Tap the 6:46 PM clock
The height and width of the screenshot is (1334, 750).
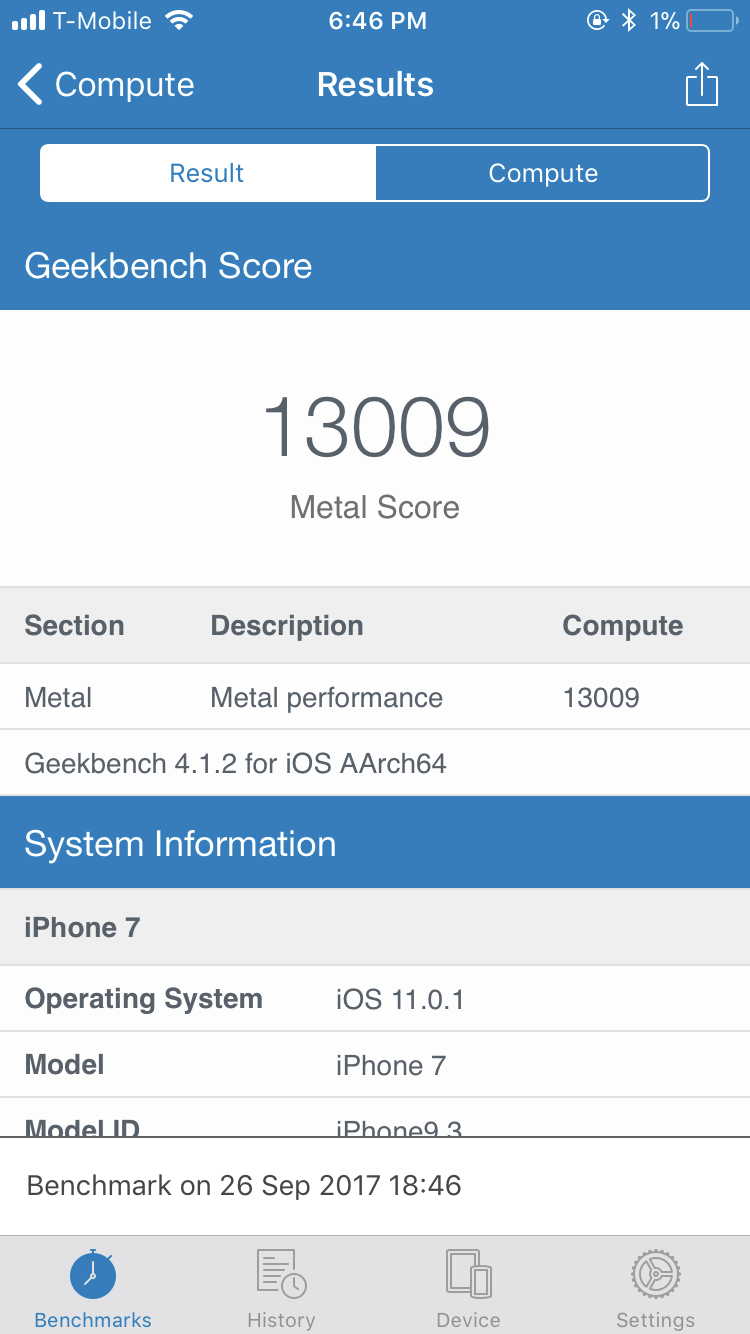(x=377, y=21)
